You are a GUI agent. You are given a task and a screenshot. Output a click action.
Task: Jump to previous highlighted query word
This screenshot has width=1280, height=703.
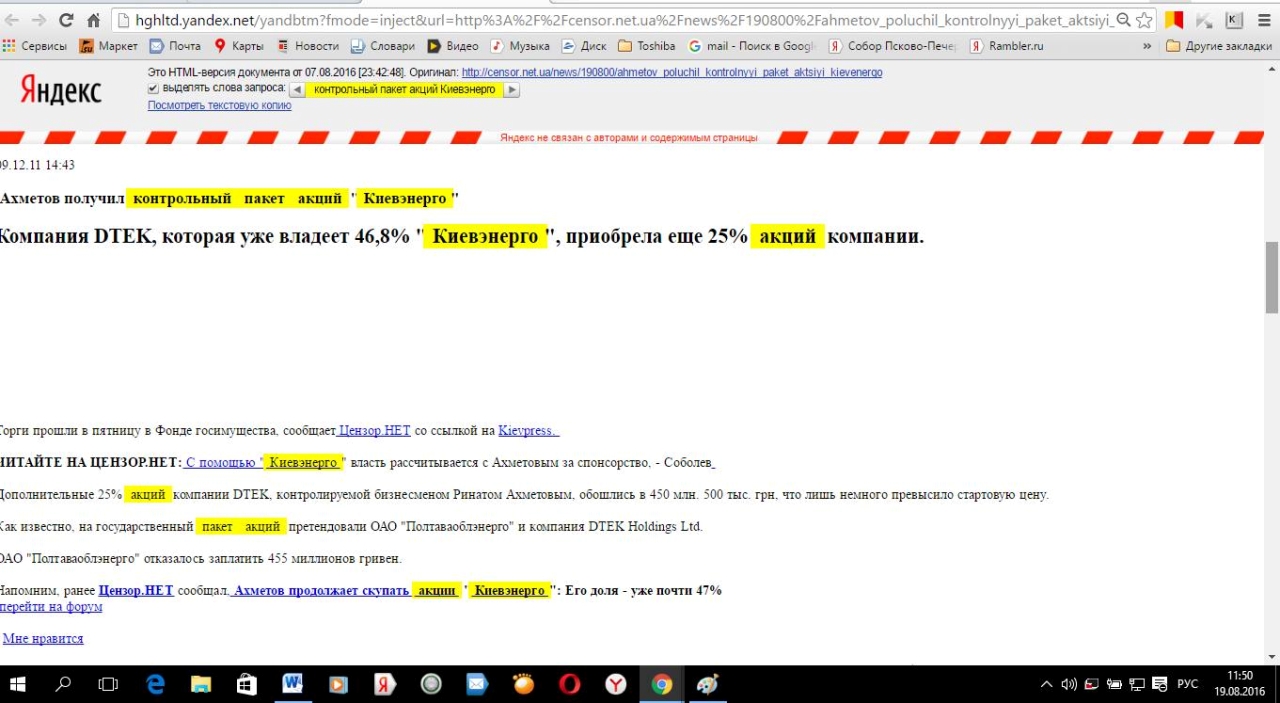point(296,89)
